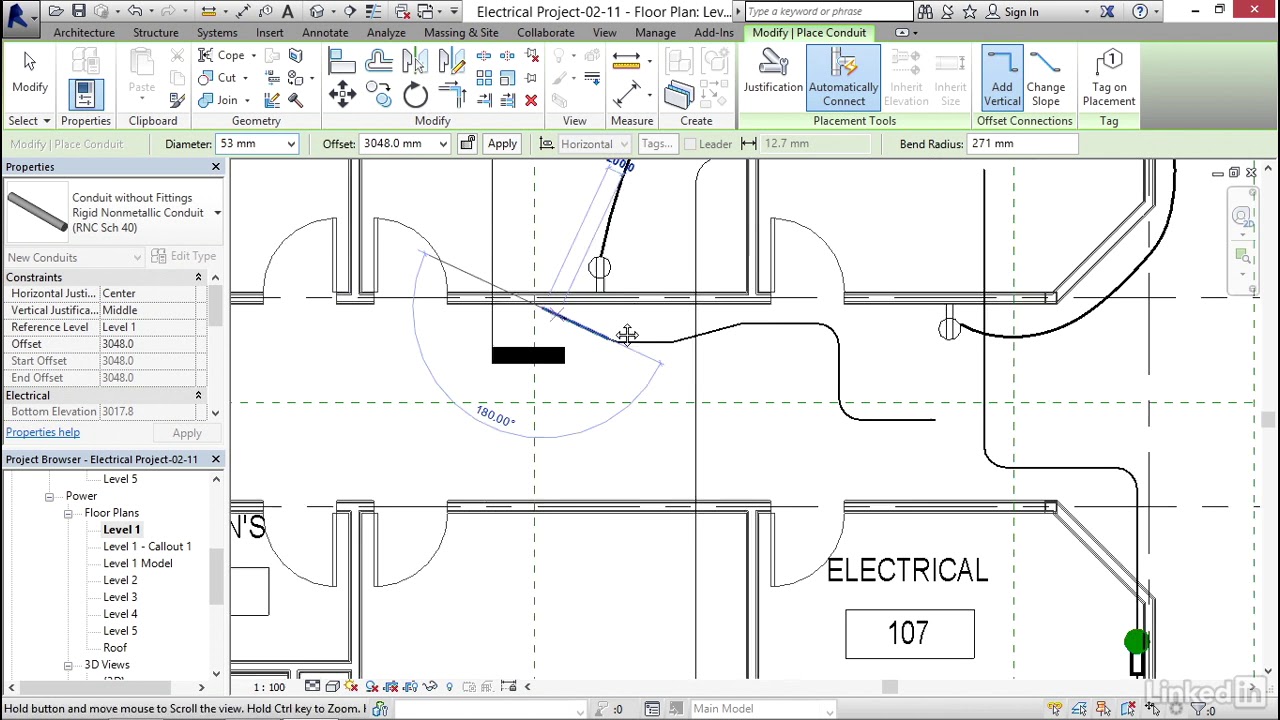Click the Offset tool icon

pyautogui.click(x=379, y=62)
